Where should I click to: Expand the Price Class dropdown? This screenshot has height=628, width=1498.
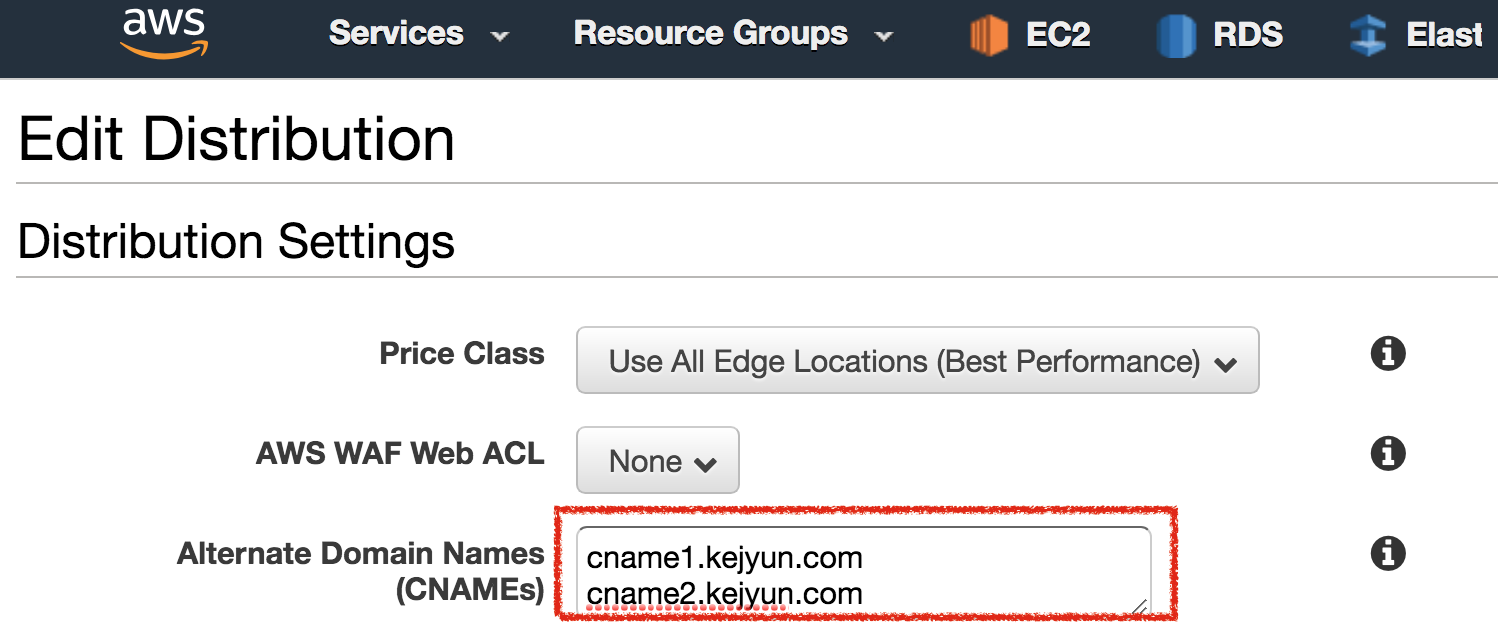[917, 361]
